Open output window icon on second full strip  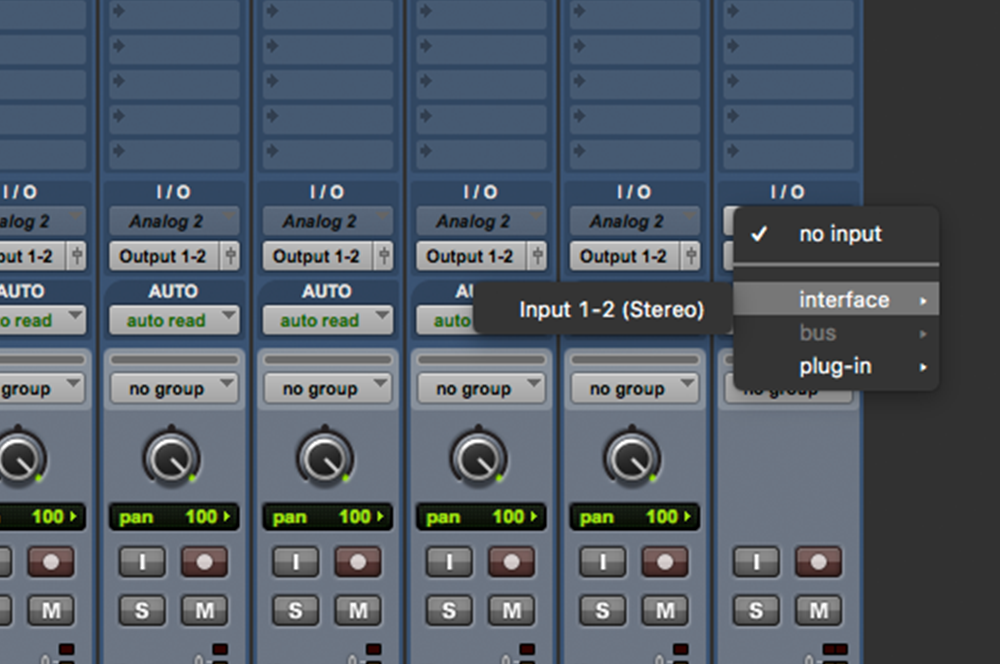coord(384,256)
